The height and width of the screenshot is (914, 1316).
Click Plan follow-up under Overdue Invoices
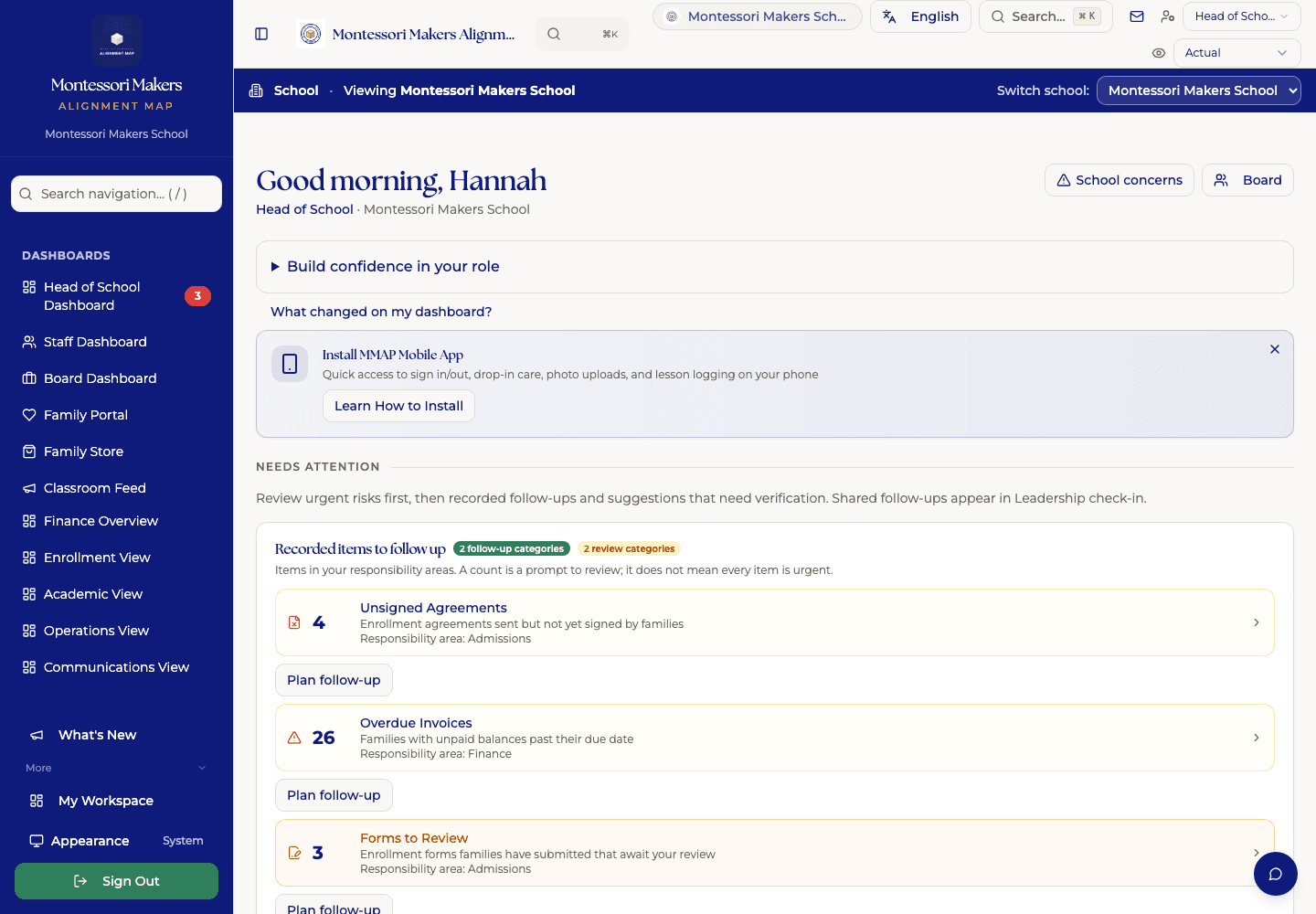334,795
